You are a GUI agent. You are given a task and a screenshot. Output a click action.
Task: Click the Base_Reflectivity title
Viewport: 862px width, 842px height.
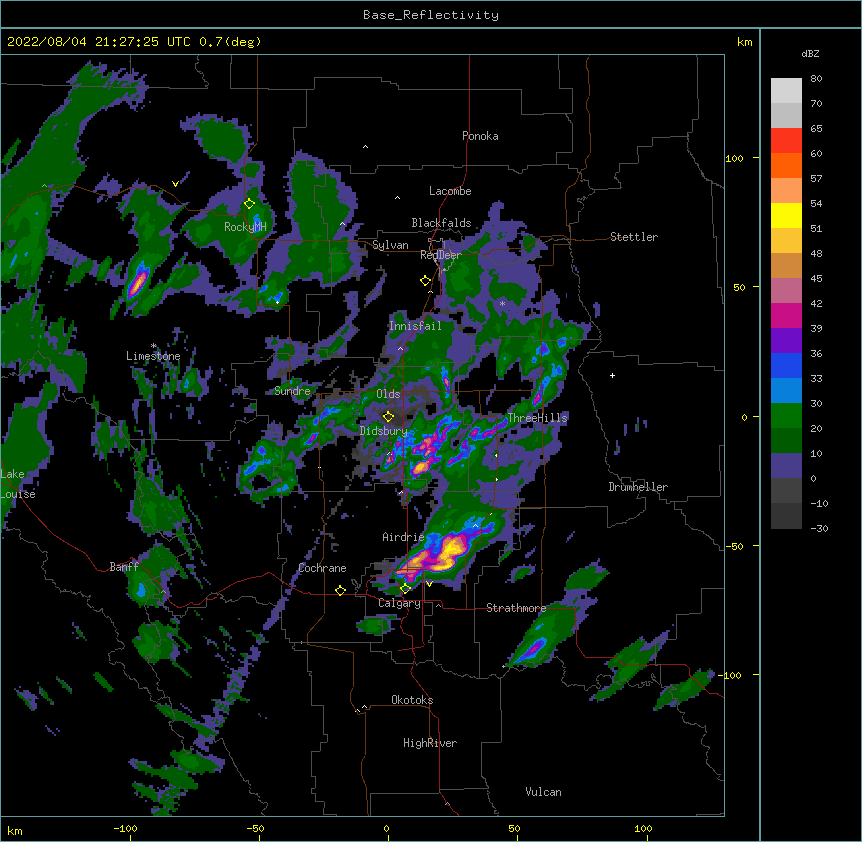[x=431, y=15]
